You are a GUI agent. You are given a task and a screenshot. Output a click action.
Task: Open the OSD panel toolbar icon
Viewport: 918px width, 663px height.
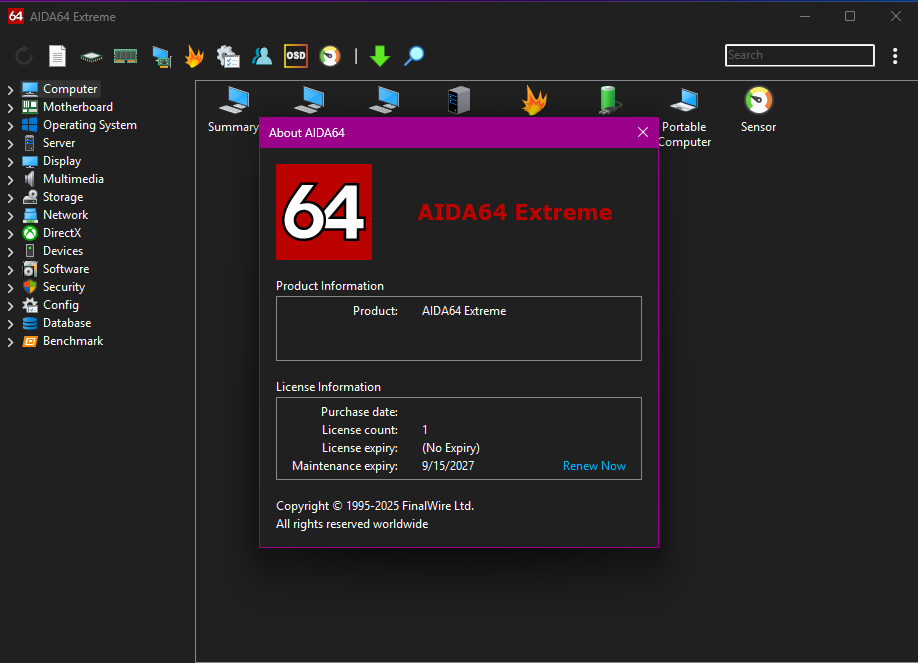(296, 56)
